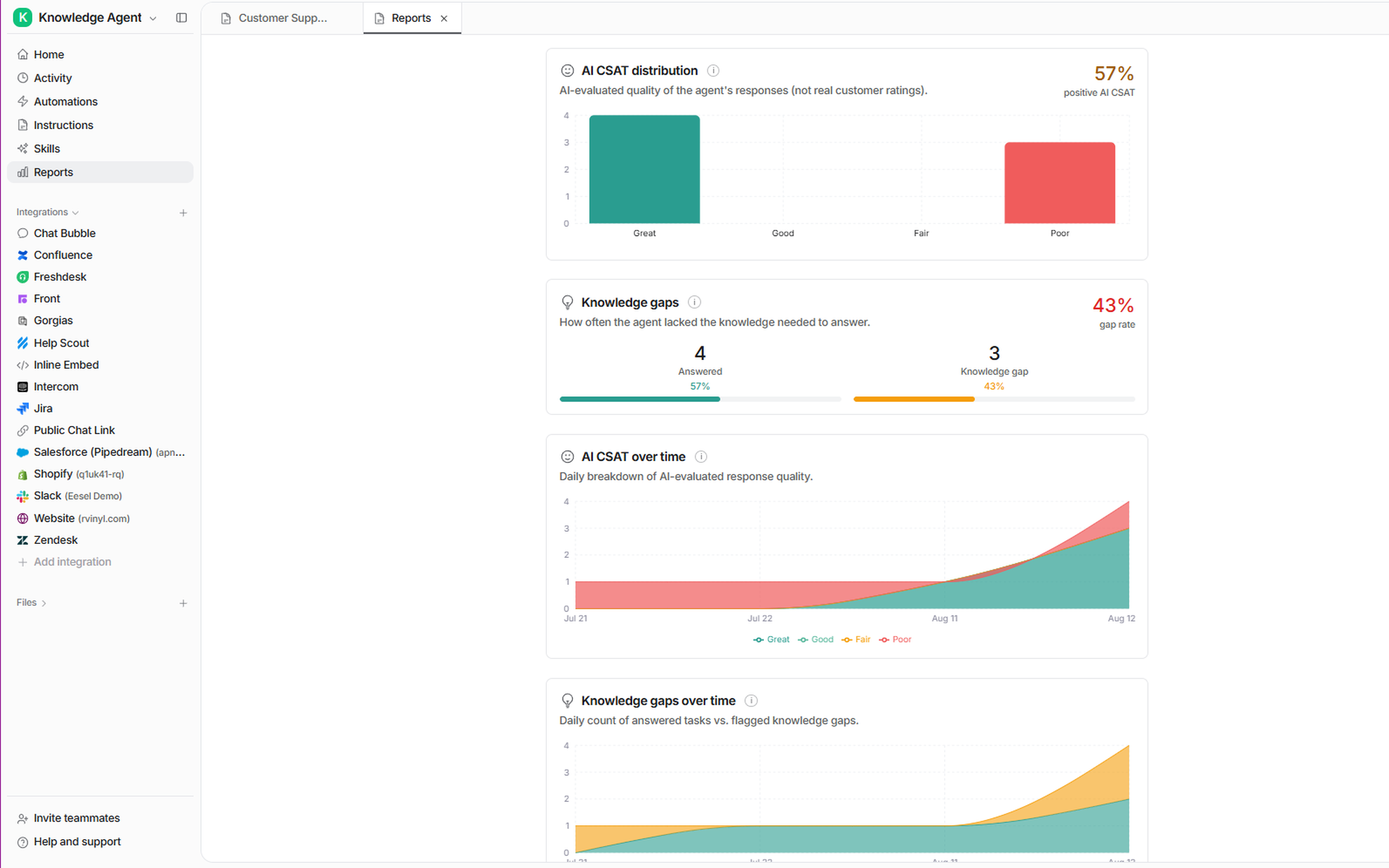Click the Add integration button
1389x868 pixels.
coord(64,562)
